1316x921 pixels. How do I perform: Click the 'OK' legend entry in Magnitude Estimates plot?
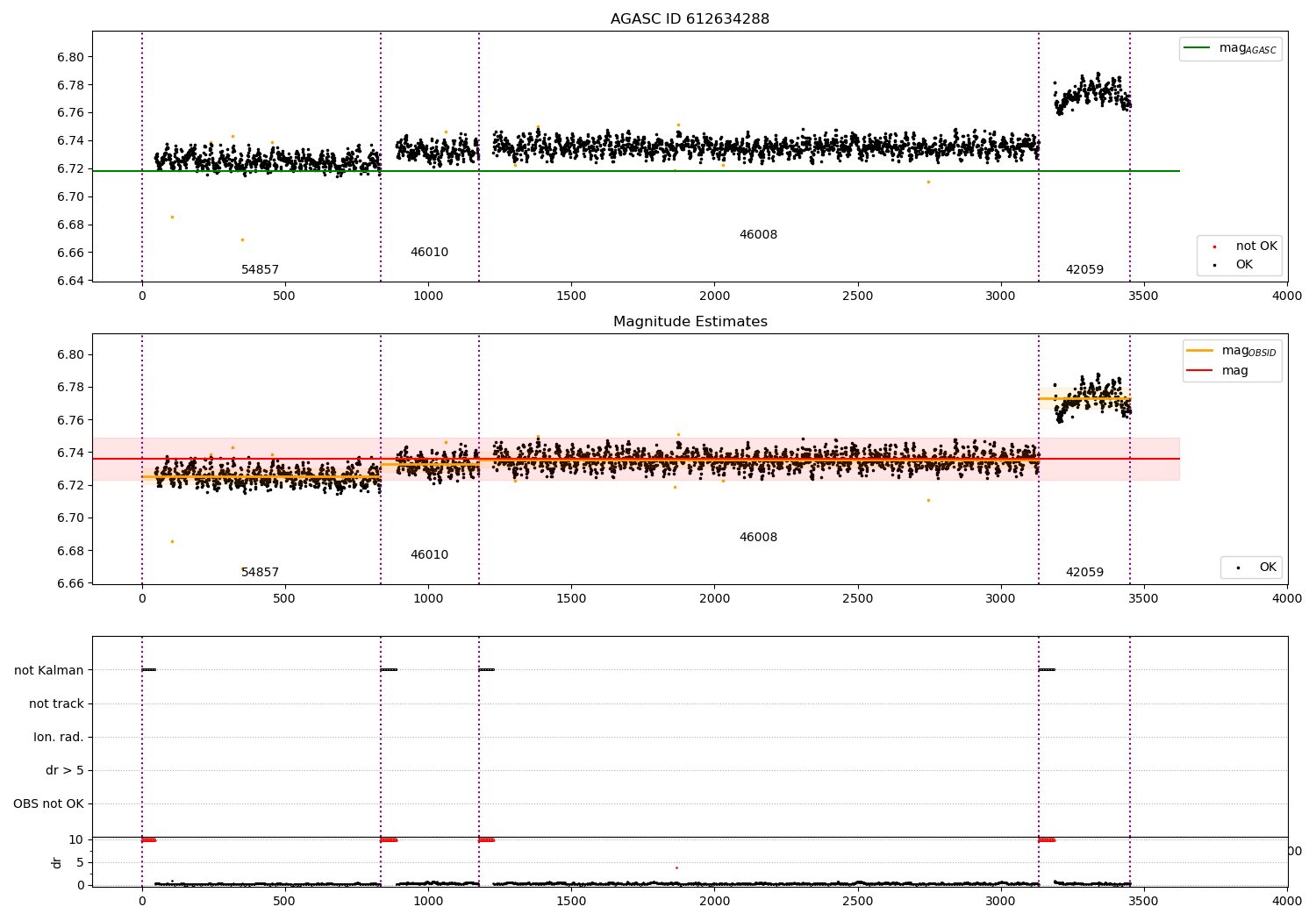tap(1257, 568)
